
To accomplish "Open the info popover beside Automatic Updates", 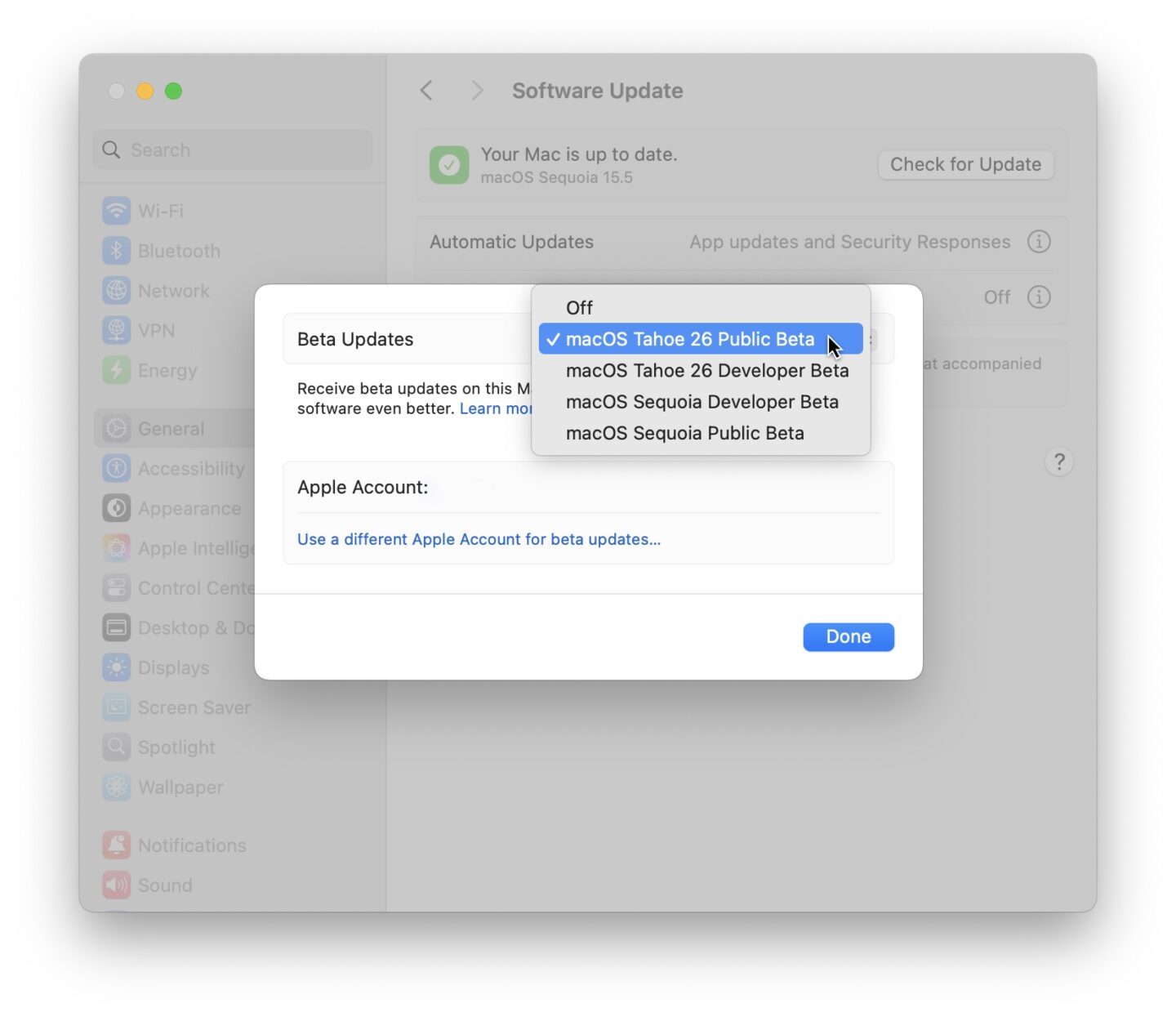I will [x=1039, y=241].
